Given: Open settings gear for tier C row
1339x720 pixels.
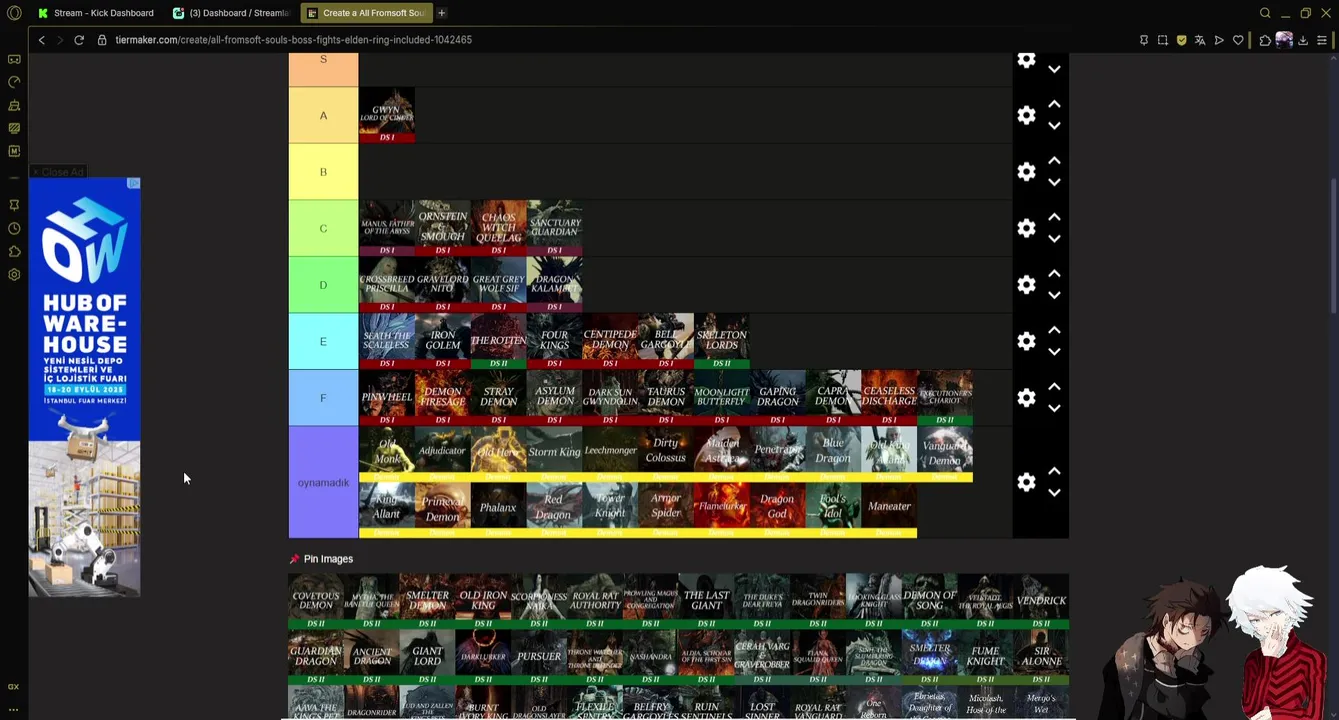Looking at the screenshot, I should pos(1026,228).
